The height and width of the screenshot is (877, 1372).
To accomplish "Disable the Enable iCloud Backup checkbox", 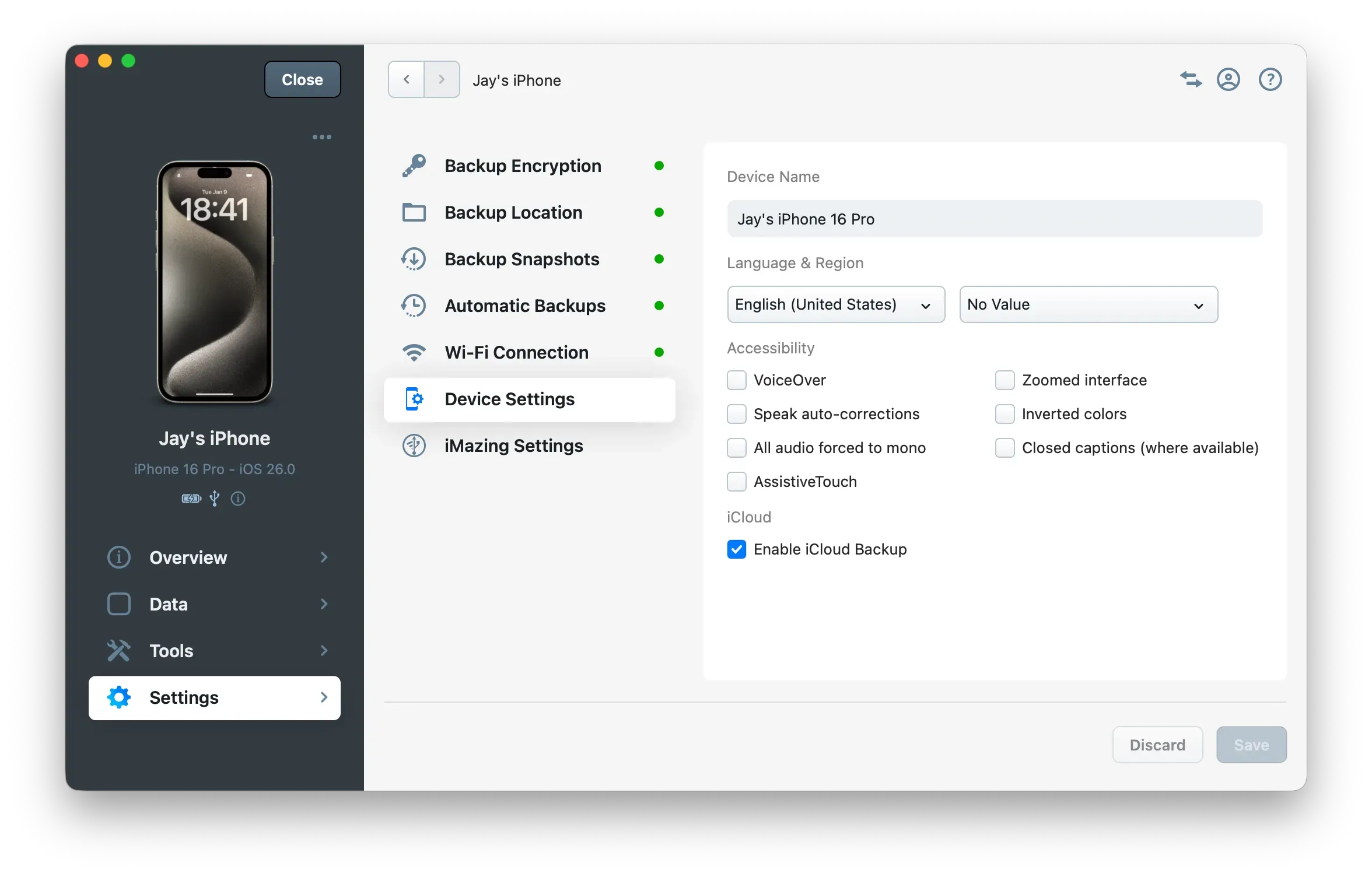I will pyautogui.click(x=737, y=549).
